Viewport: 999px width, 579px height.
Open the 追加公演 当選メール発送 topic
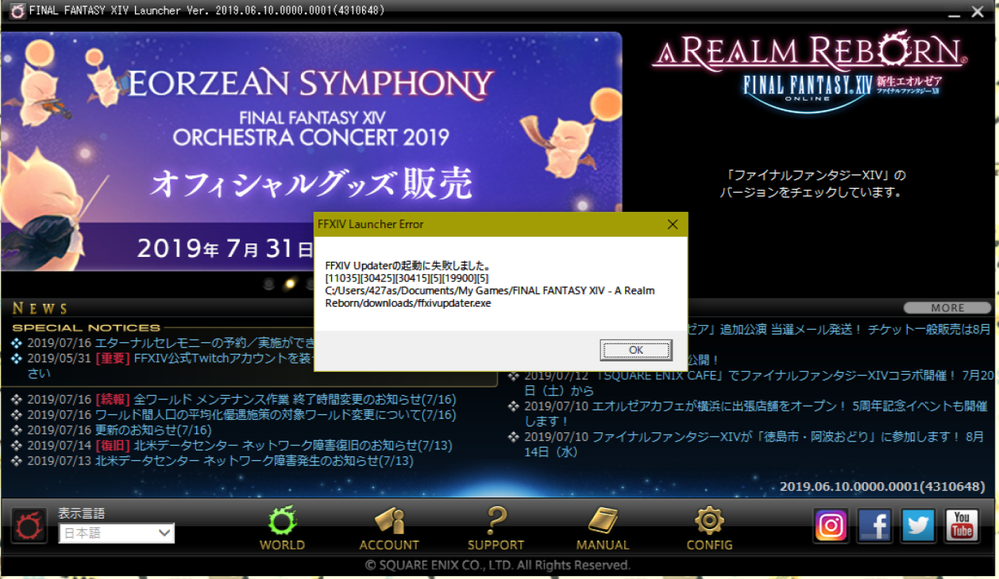pyautogui.click(x=841, y=329)
